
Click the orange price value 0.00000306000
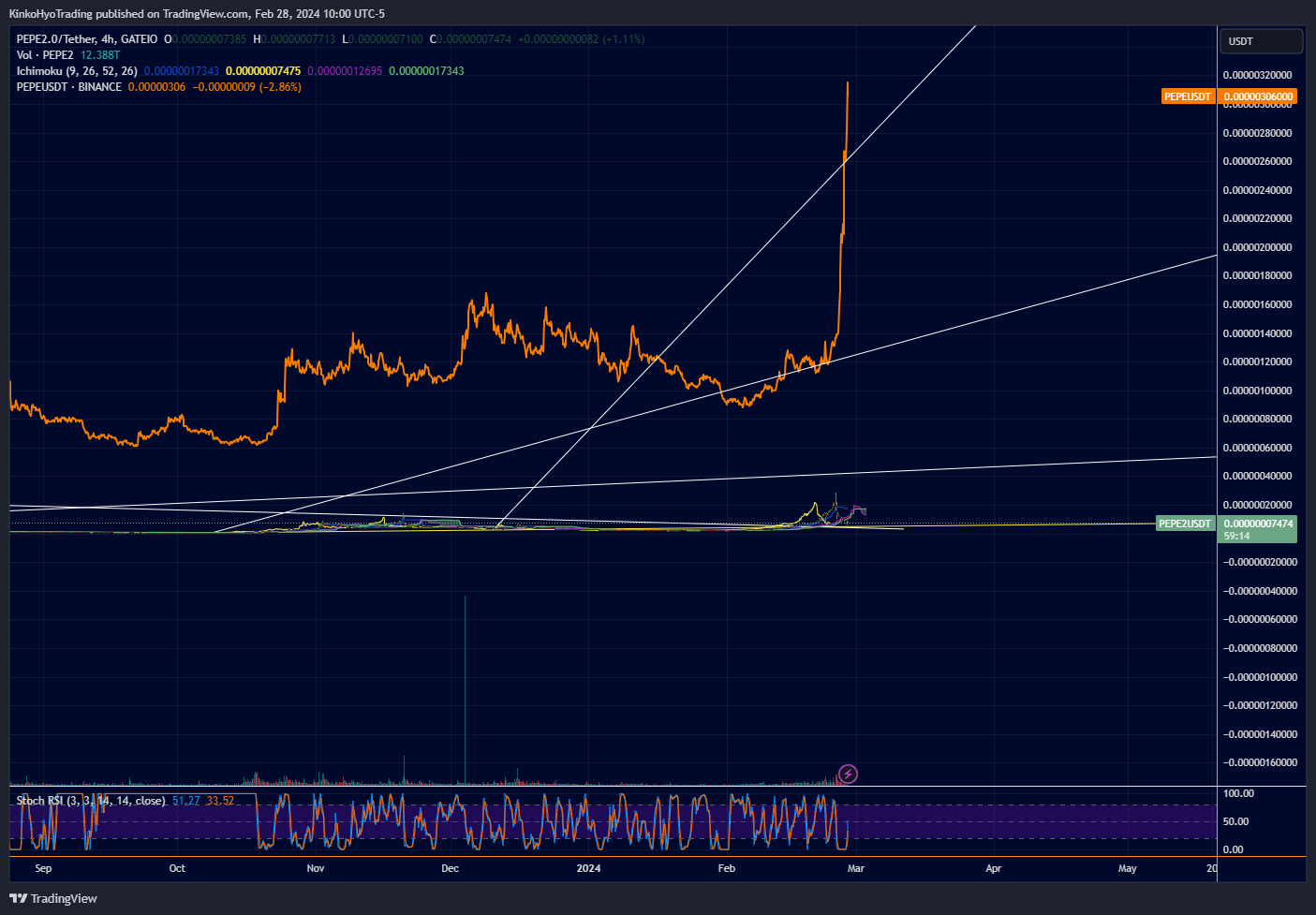tap(1258, 96)
